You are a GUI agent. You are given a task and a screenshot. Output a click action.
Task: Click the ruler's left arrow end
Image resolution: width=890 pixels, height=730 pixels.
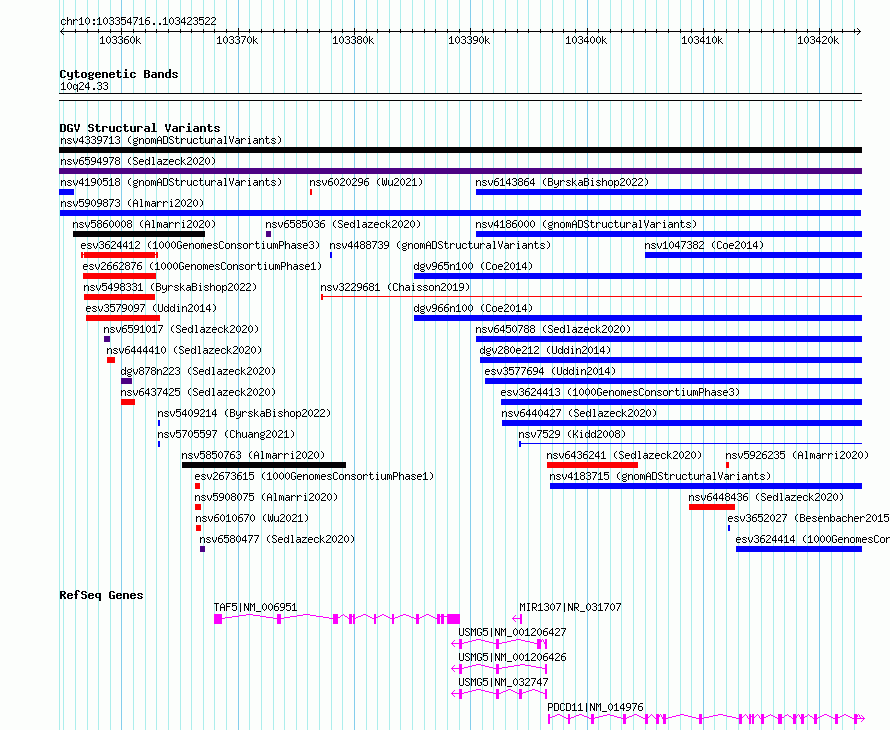tap(62, 32)
